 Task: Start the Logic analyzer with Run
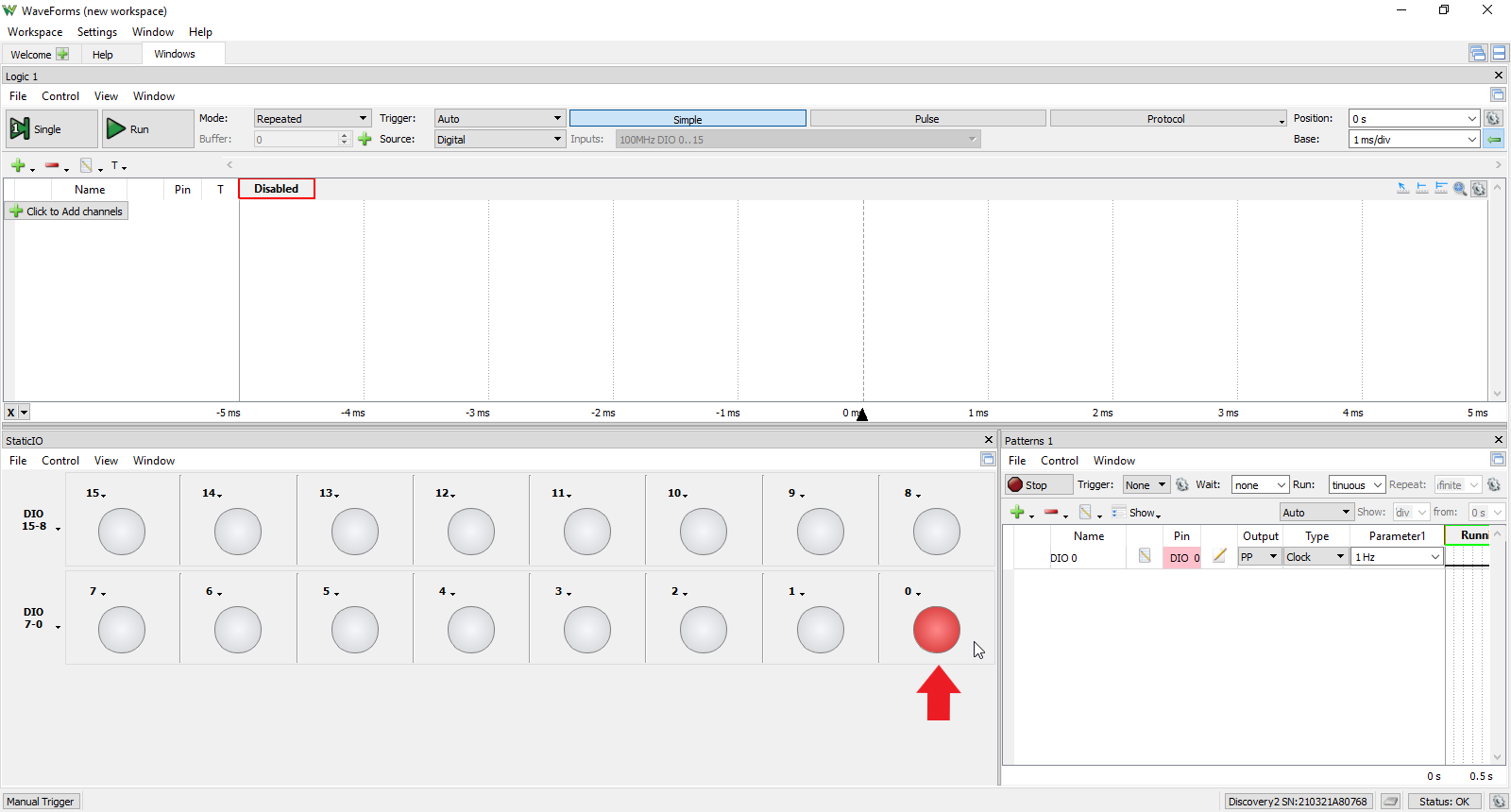[x=116, y=129]
